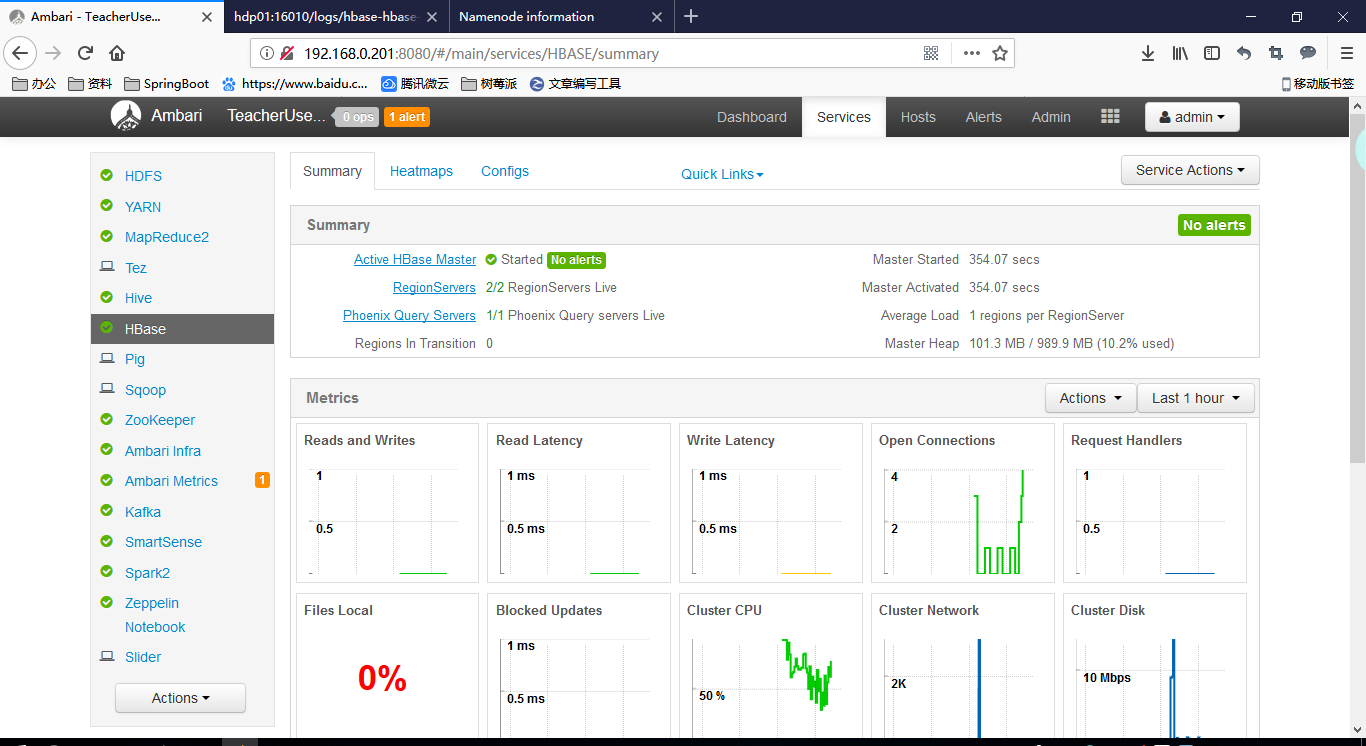1366x746 pixels.
Task: Open page actions three-dots menu
Action: 971,53
